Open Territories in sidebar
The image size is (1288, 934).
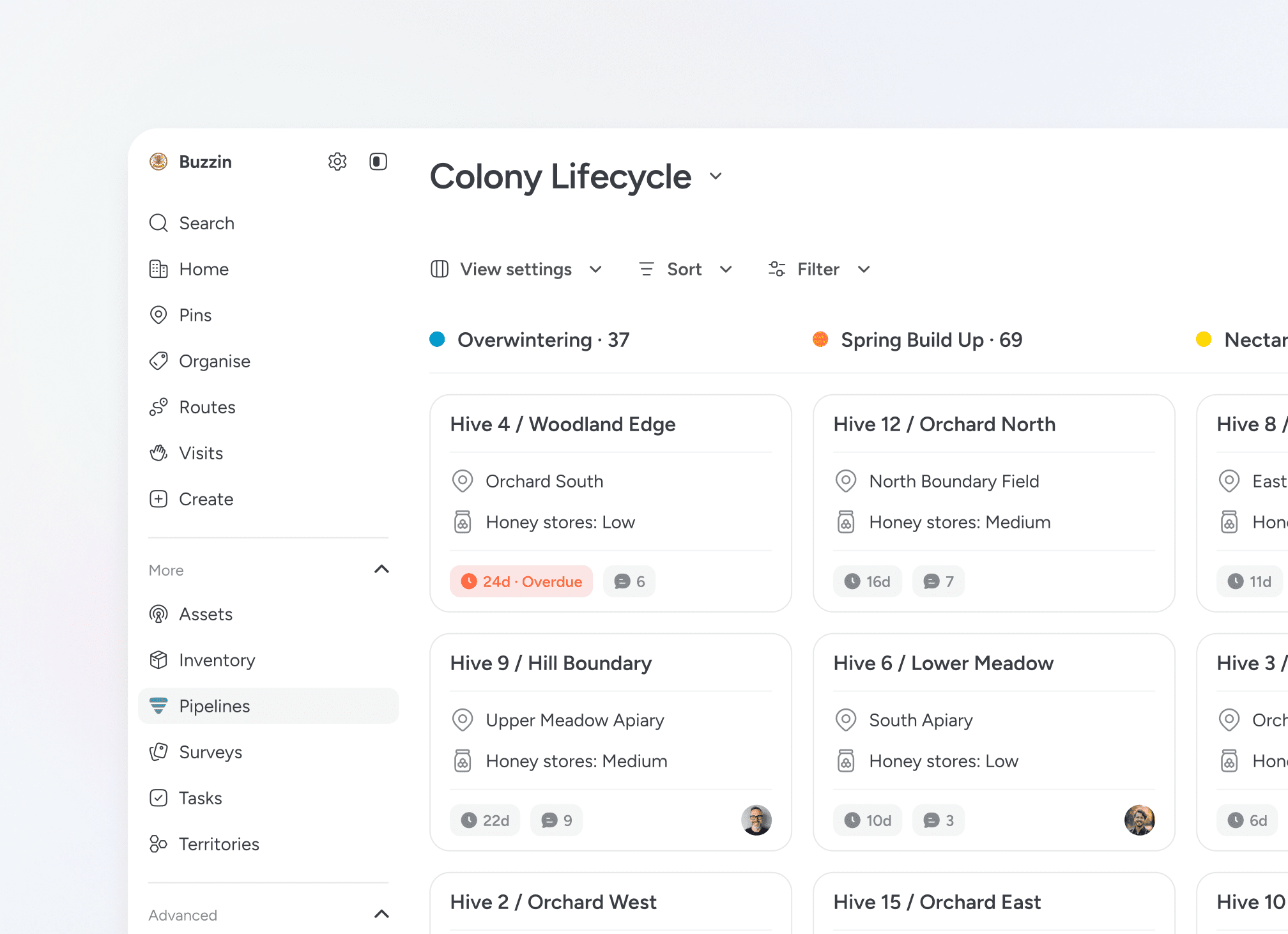pyautogui.click(x=218, y=844)
